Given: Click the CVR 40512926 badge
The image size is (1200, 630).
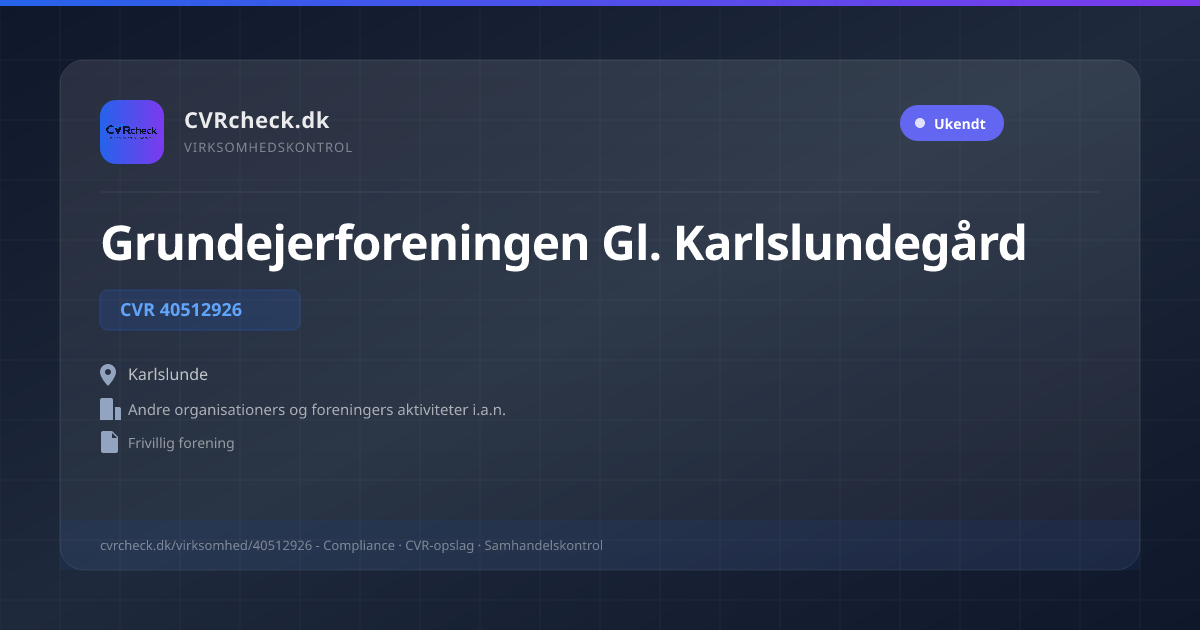Looking at the screenshot, I should point(200,310).
